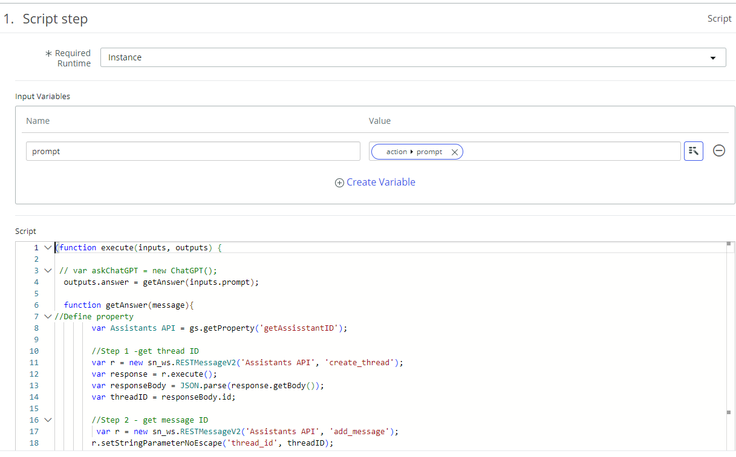Click the Script label at top right
The height and width of the screenshot is (457, 736).
point(719,18)
